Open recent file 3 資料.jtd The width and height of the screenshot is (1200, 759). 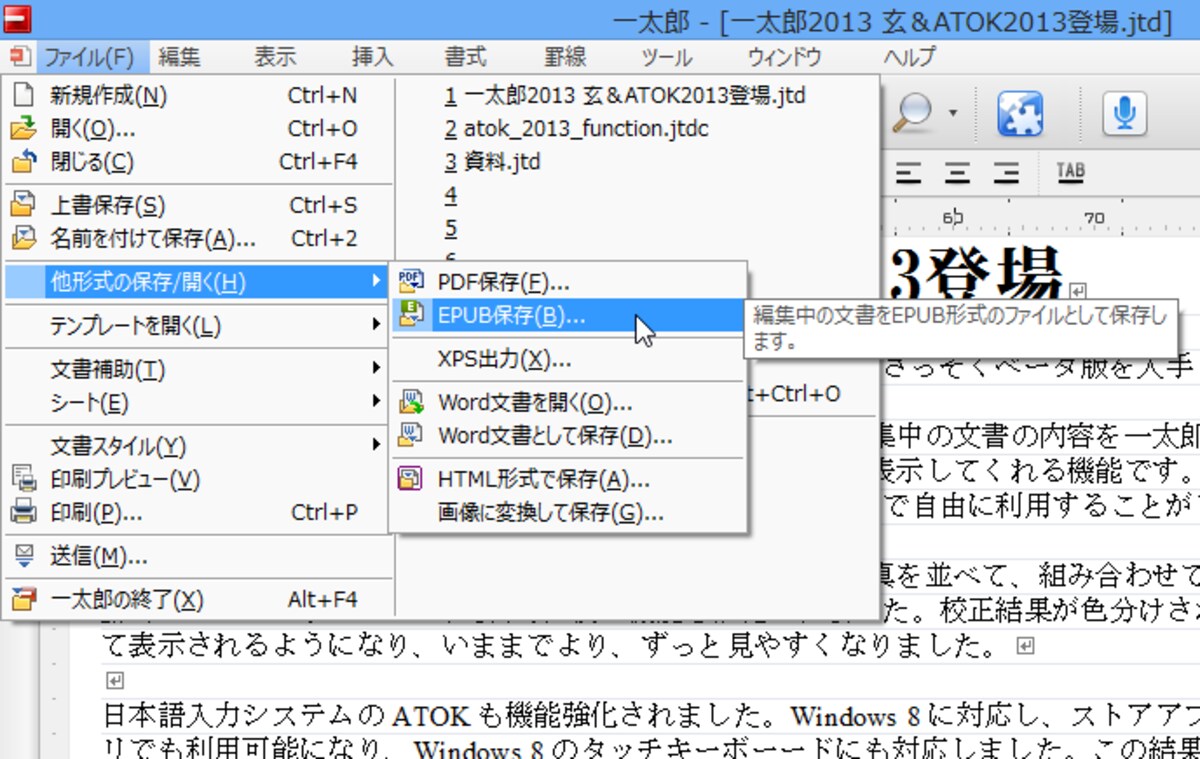[492, 162]
